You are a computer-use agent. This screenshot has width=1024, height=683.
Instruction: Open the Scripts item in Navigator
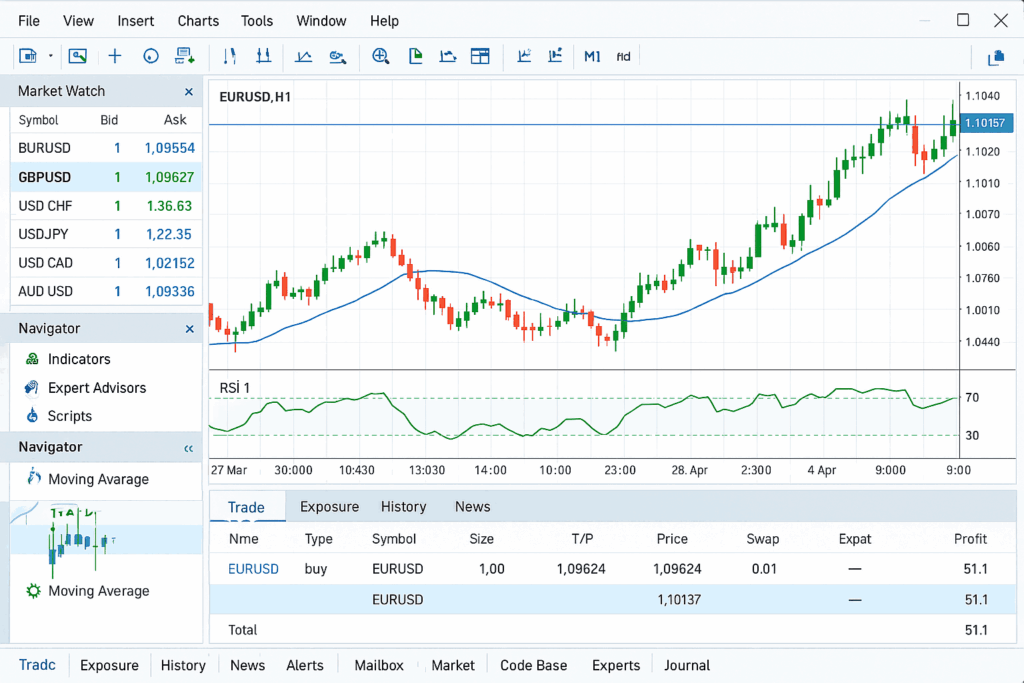point(69,416)
